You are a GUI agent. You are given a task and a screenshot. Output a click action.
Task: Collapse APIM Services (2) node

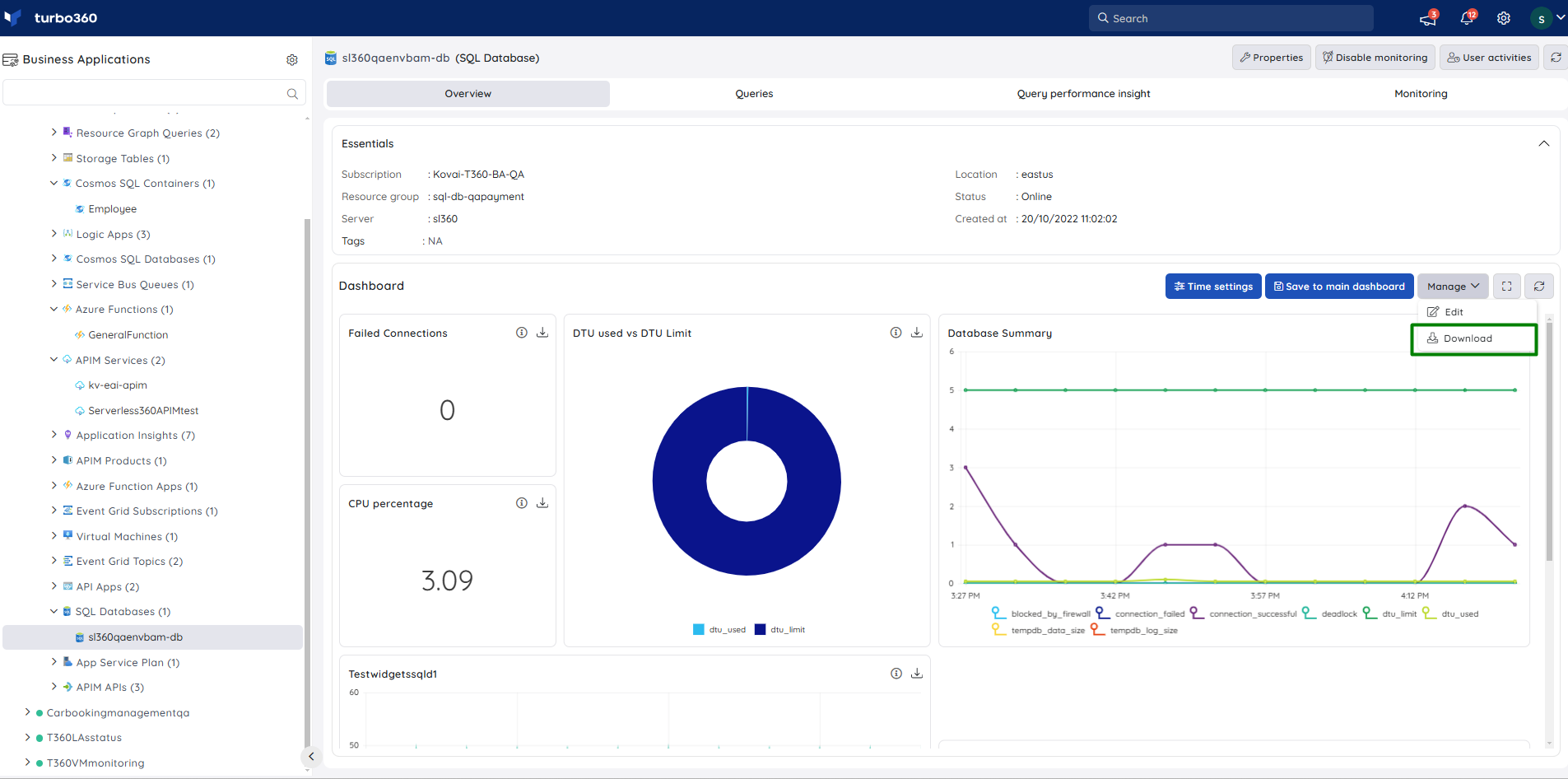coord(54,360)
